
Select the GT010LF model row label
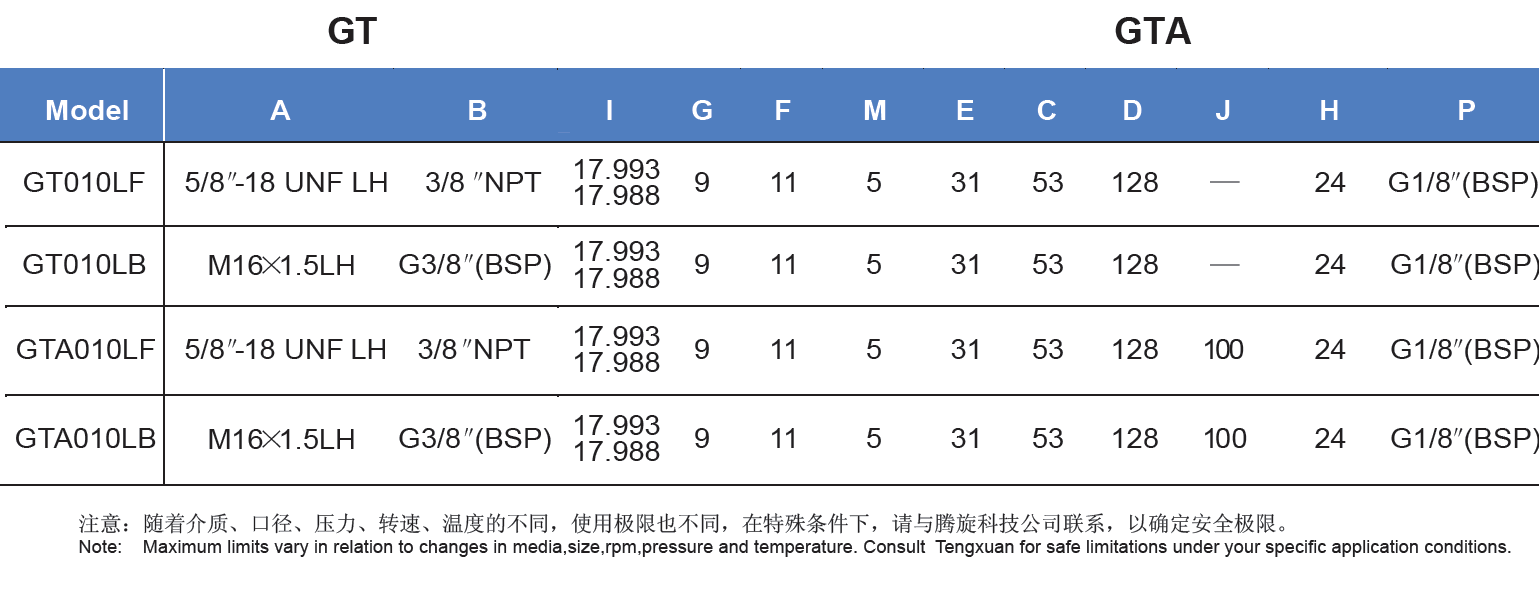point(84,183)
